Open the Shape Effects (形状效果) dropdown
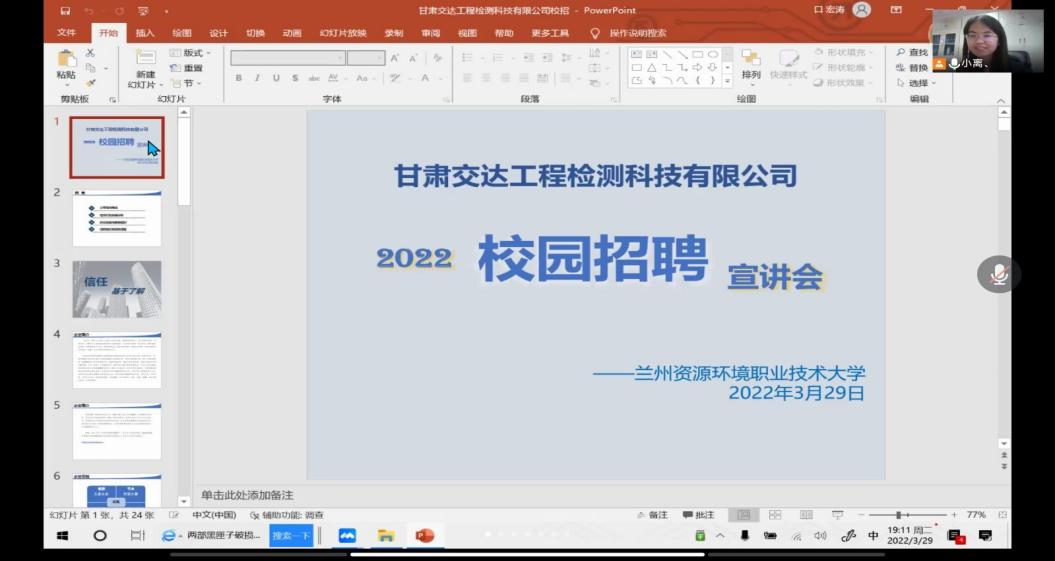 tap(844, 83)
